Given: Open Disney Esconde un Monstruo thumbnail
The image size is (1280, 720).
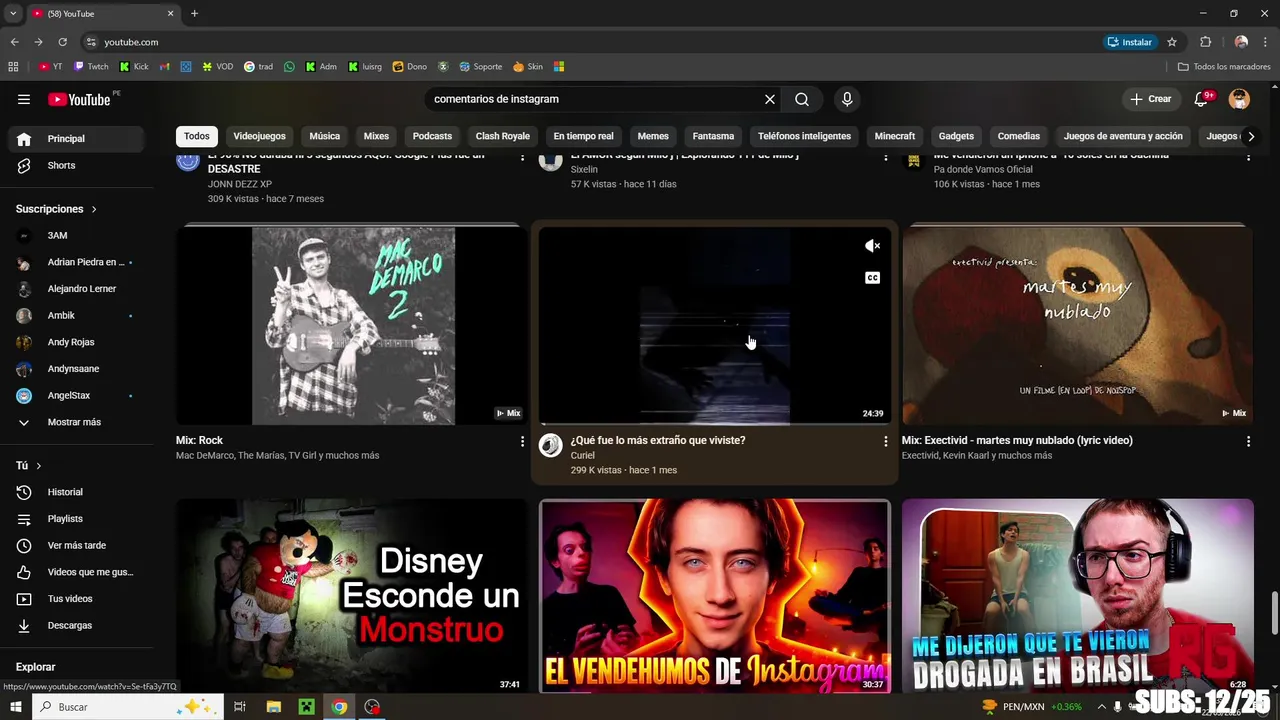Looking at the screenshot, I should click(352, 596).
